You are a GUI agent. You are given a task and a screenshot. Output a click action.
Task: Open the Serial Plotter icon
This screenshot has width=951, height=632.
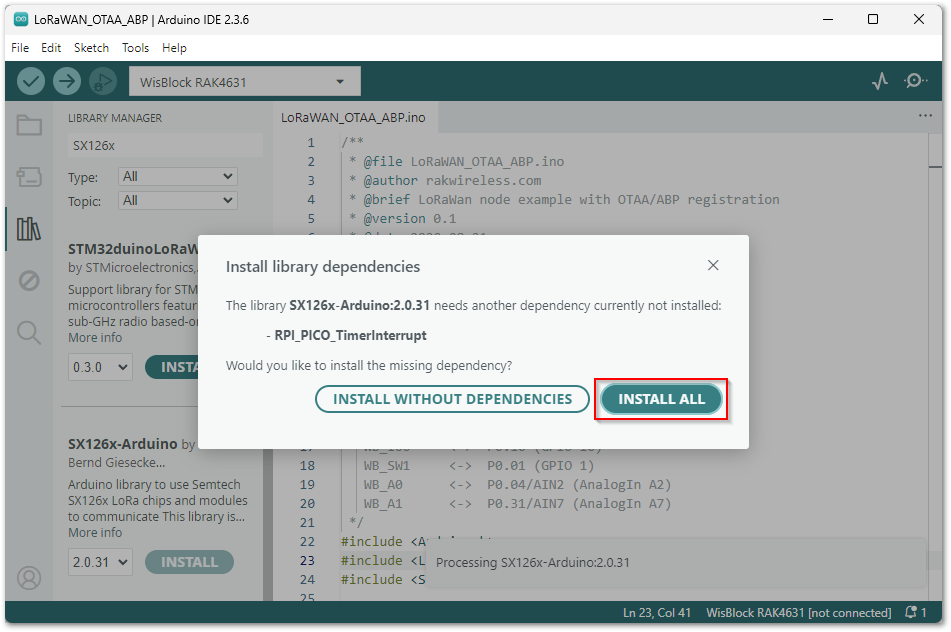(879, 81)
